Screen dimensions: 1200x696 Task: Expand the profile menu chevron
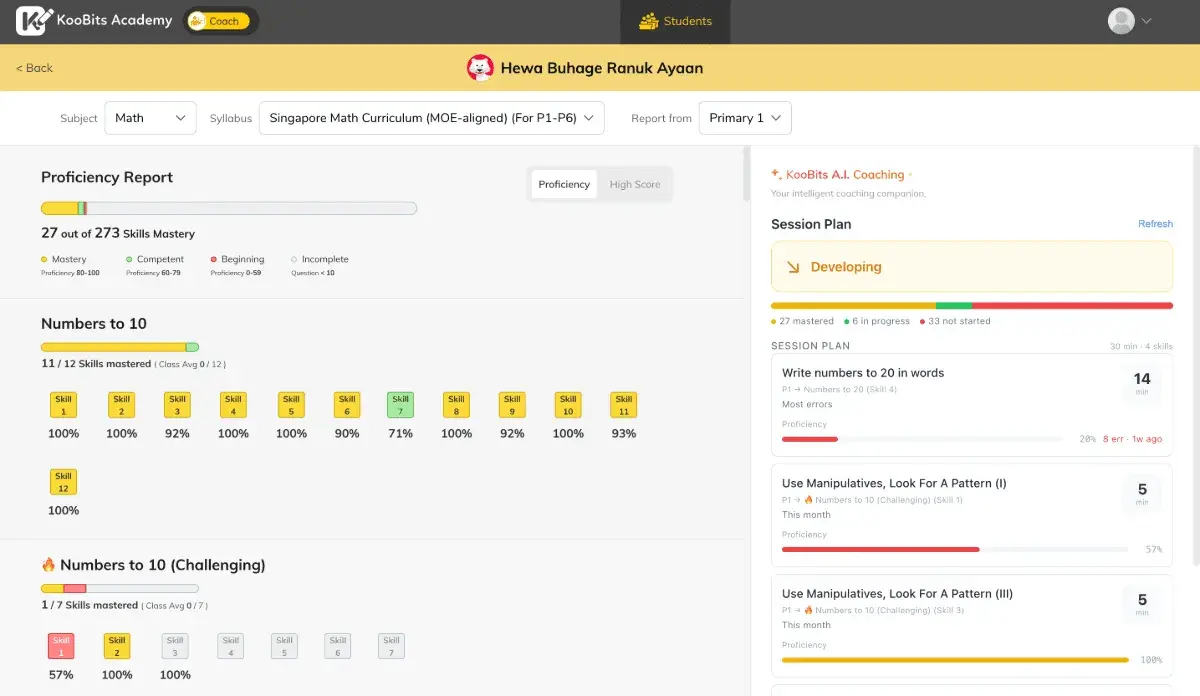tap(1146, 21)
